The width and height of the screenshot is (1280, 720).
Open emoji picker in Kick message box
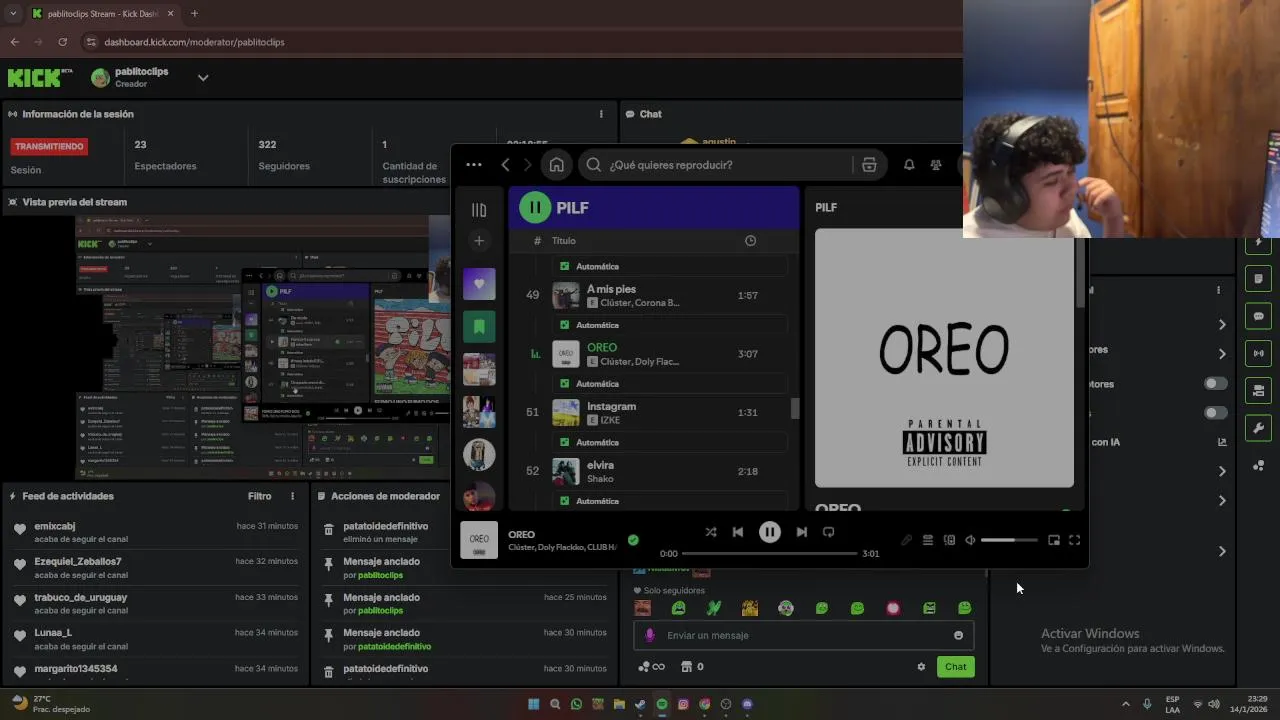(958, 635)
